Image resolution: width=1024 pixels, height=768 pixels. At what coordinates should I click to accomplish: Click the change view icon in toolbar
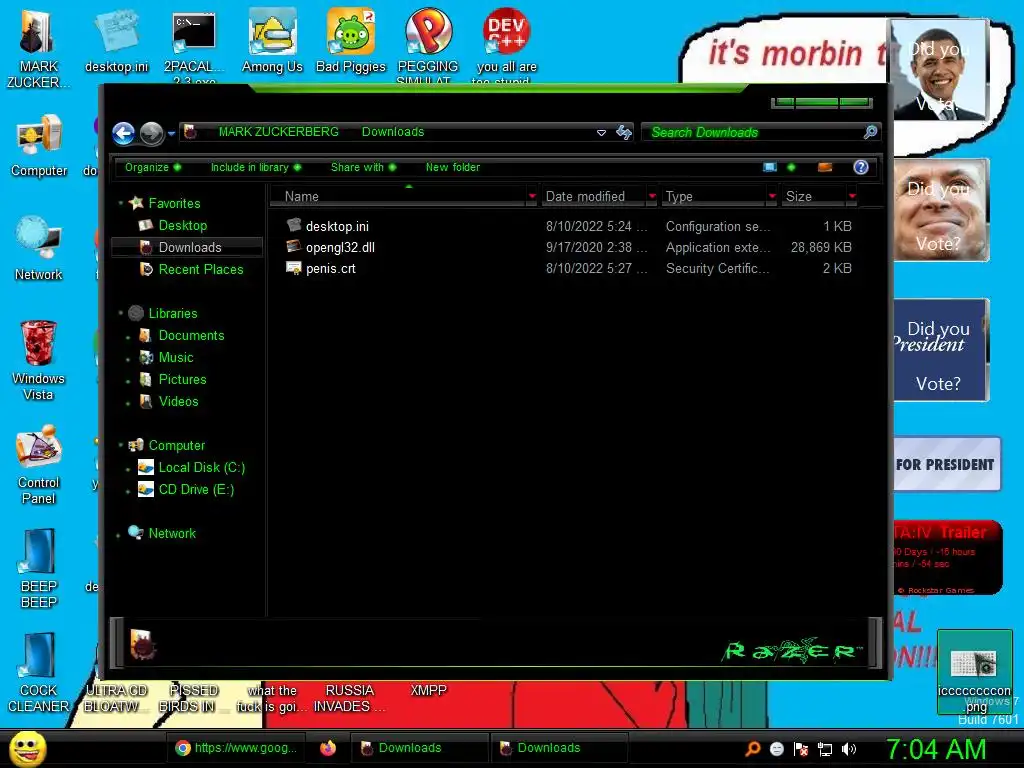coord(770,167)
